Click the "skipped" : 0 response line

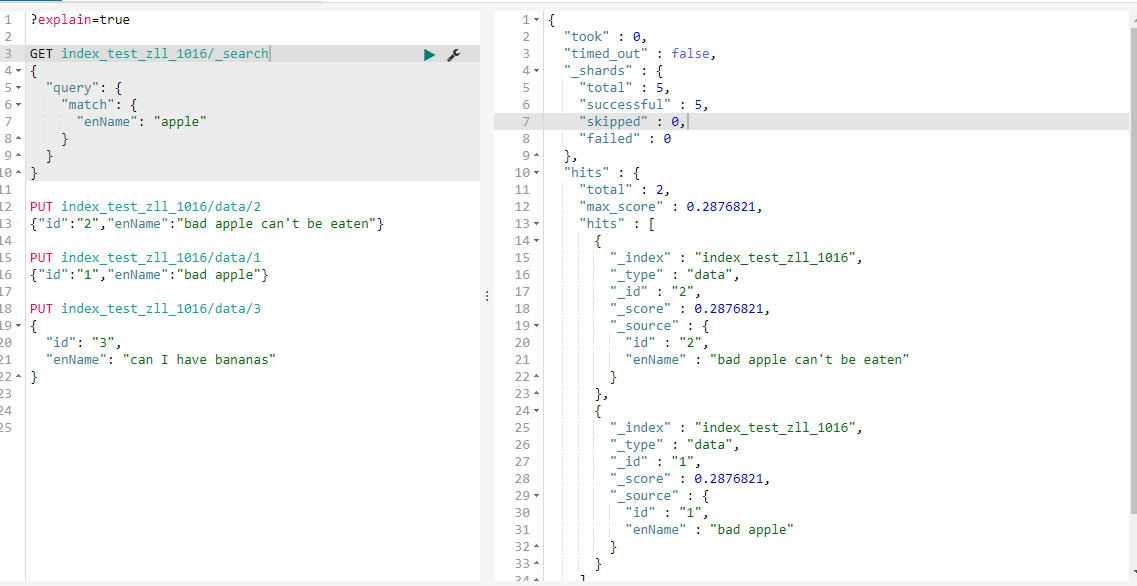click(632, 122)
